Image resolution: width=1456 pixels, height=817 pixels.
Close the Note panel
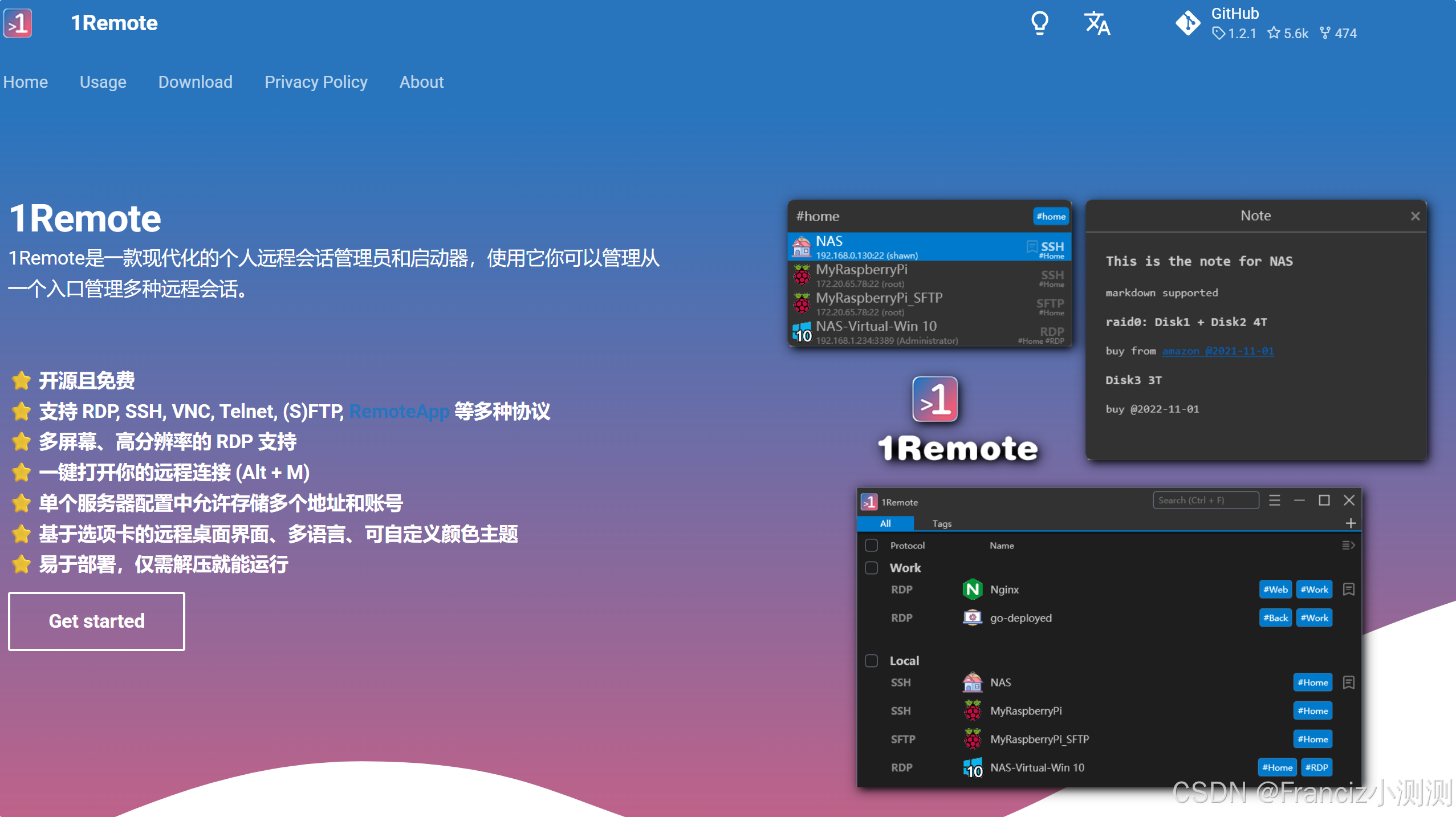tap(1415, 216)
